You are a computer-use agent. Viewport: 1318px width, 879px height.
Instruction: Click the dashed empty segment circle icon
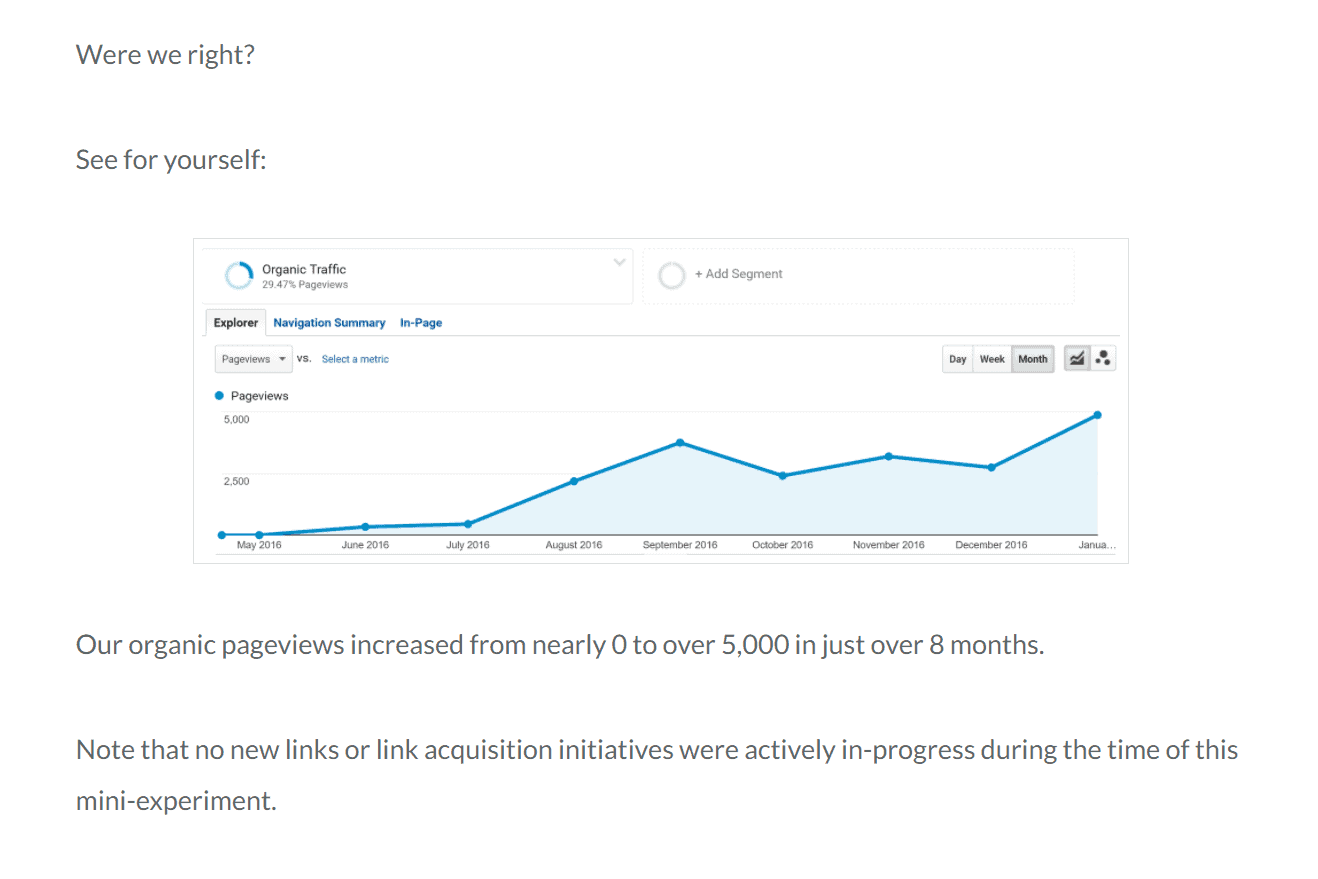(x=671, y=274)
